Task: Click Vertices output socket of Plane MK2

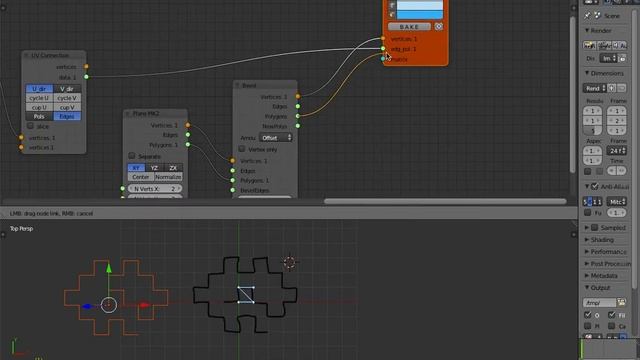Action: 188,125
